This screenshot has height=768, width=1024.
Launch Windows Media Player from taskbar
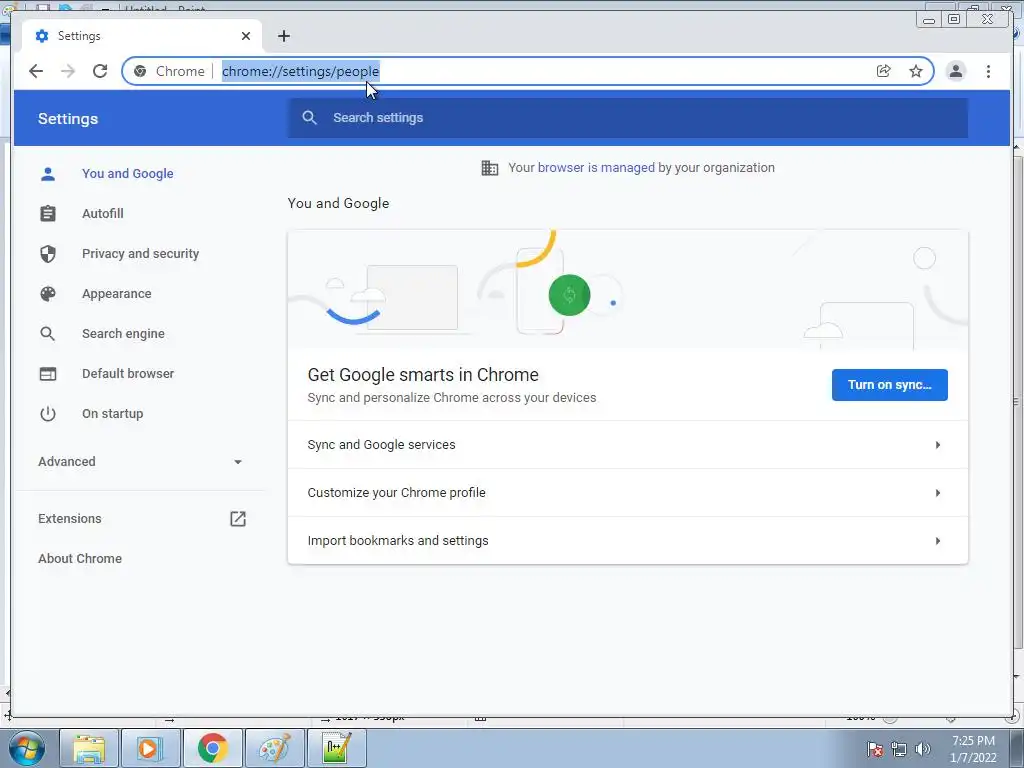point(150,748)
